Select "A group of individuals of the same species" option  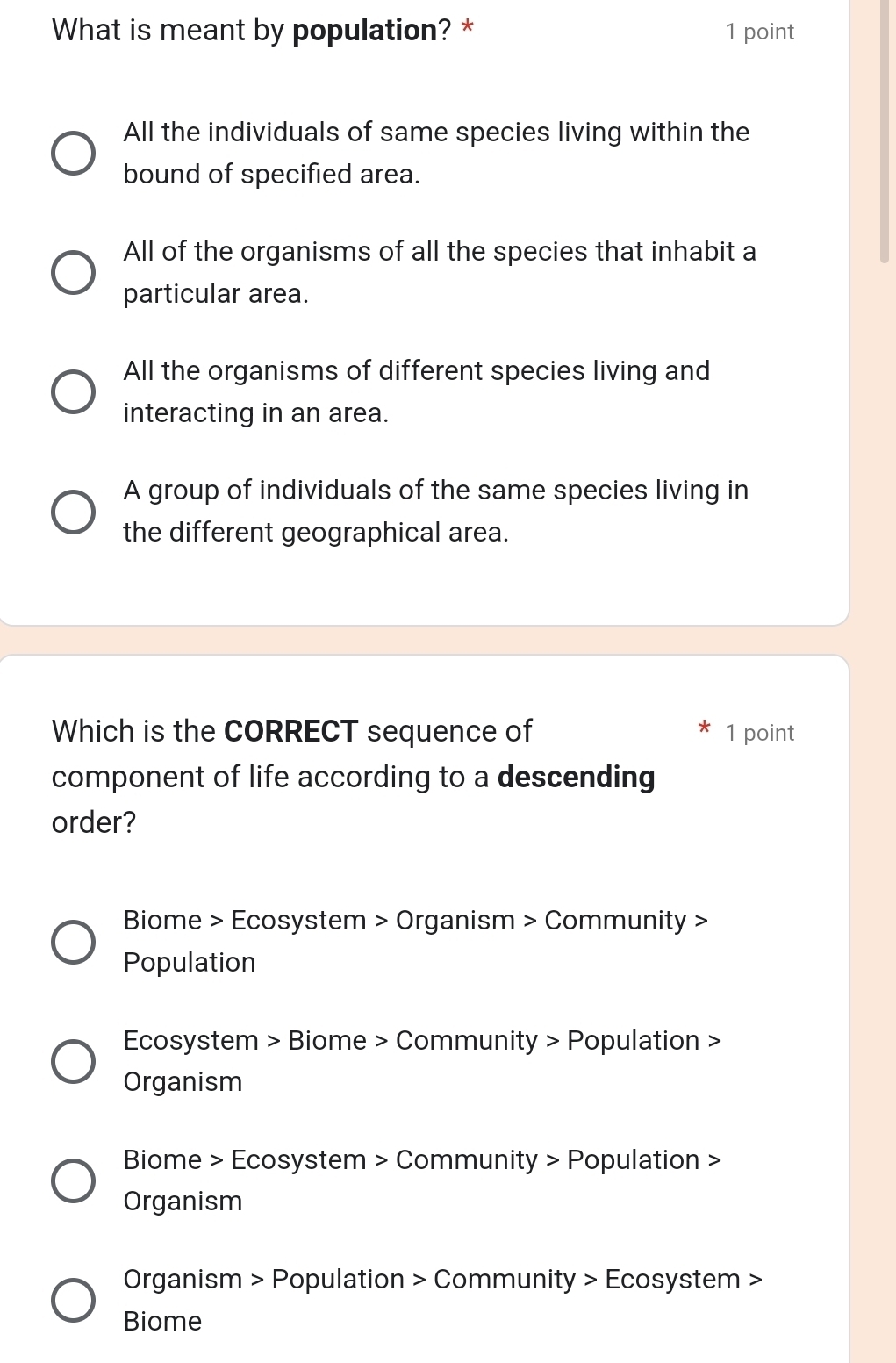click(x=74, y=511)
